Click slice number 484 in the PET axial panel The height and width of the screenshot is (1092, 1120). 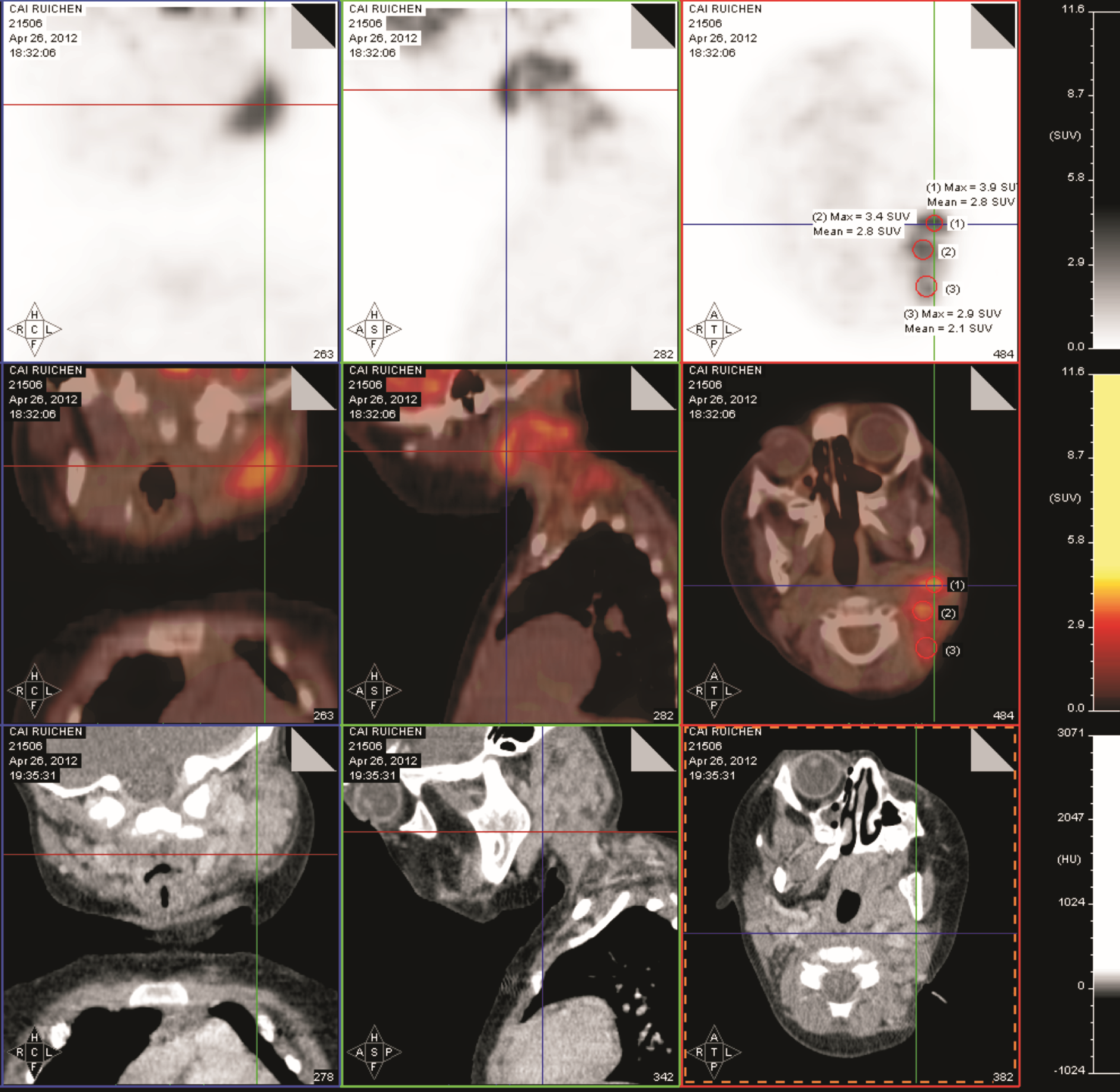click(x=1003, y=354)
